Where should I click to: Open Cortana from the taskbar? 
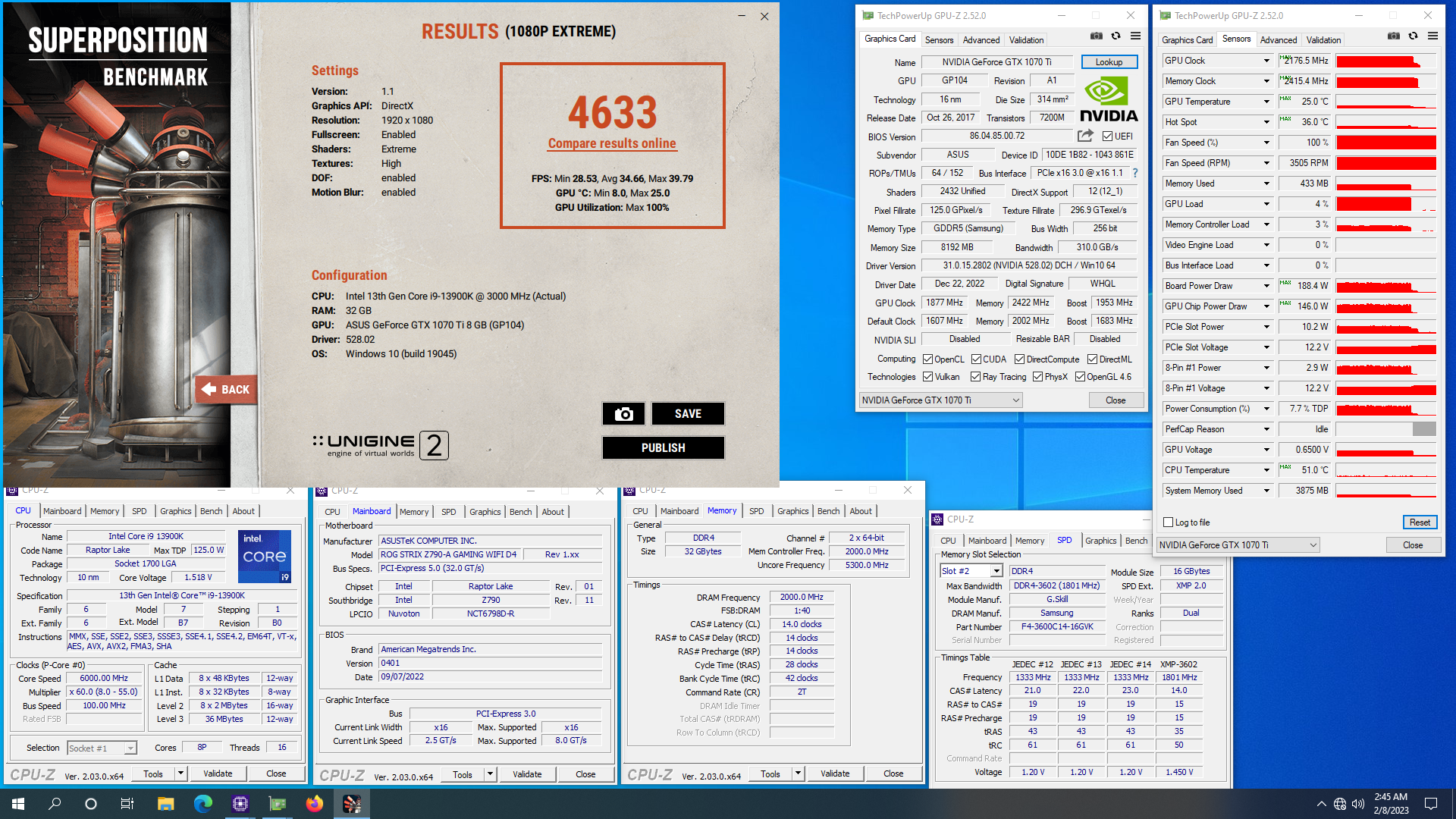tap(91, 804)
